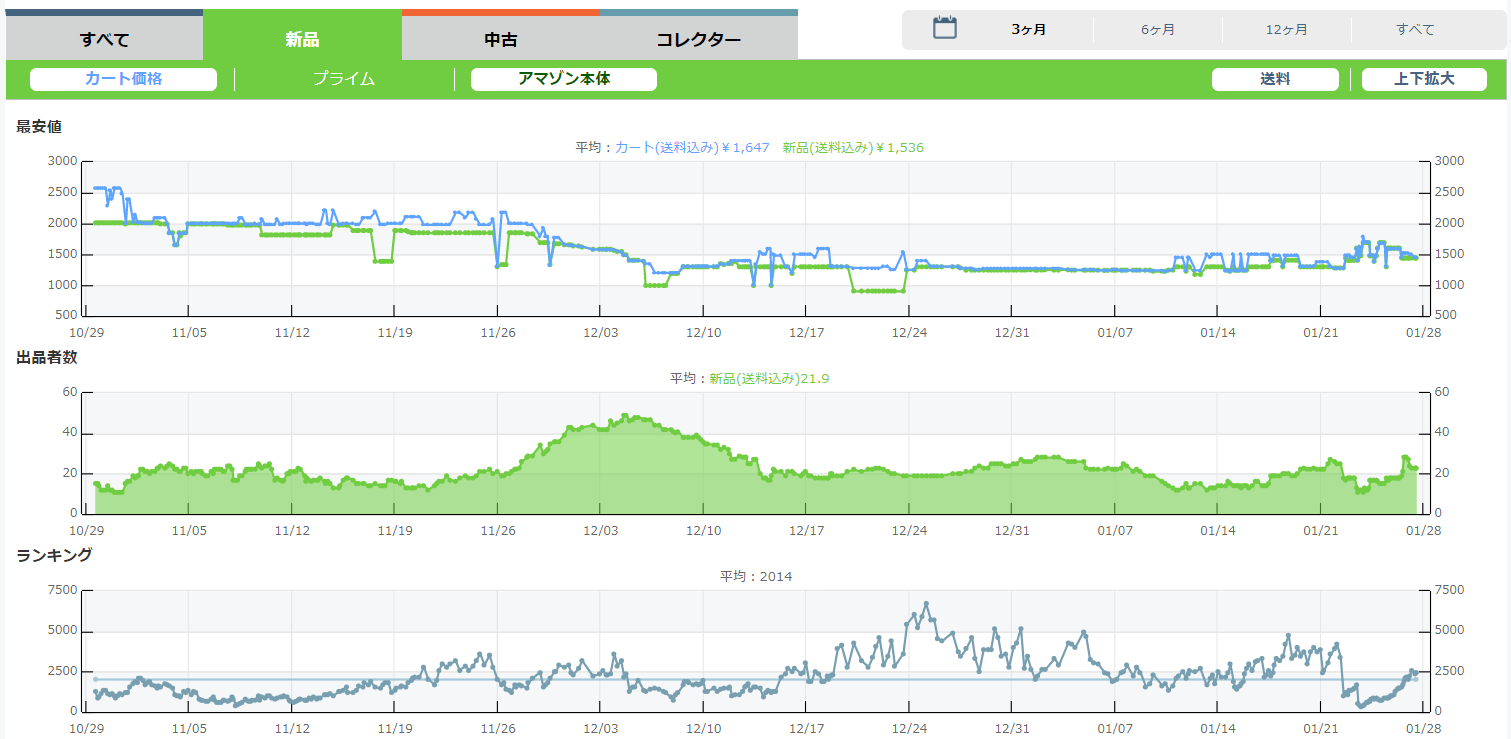Screen dimensions: 1511x739
Task: Select the 6ヶ月 time range
Action: [x=1157, y=30]
